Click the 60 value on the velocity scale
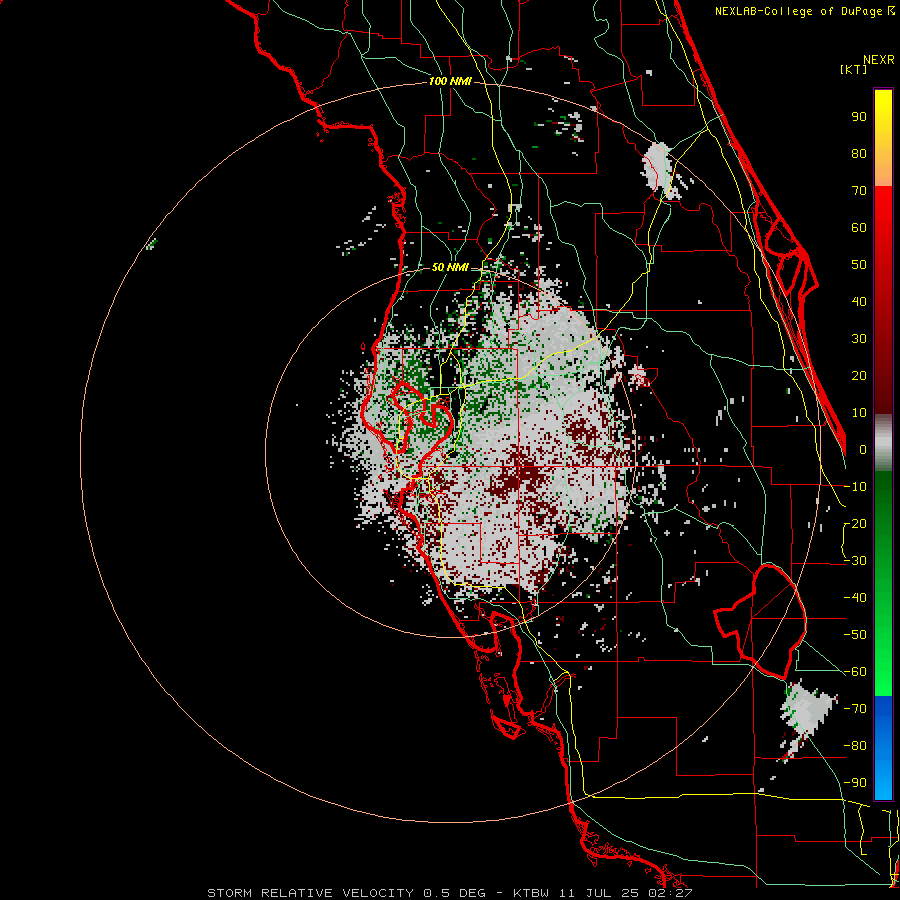This screenshot has width=900, height=900. pos(859,228)
